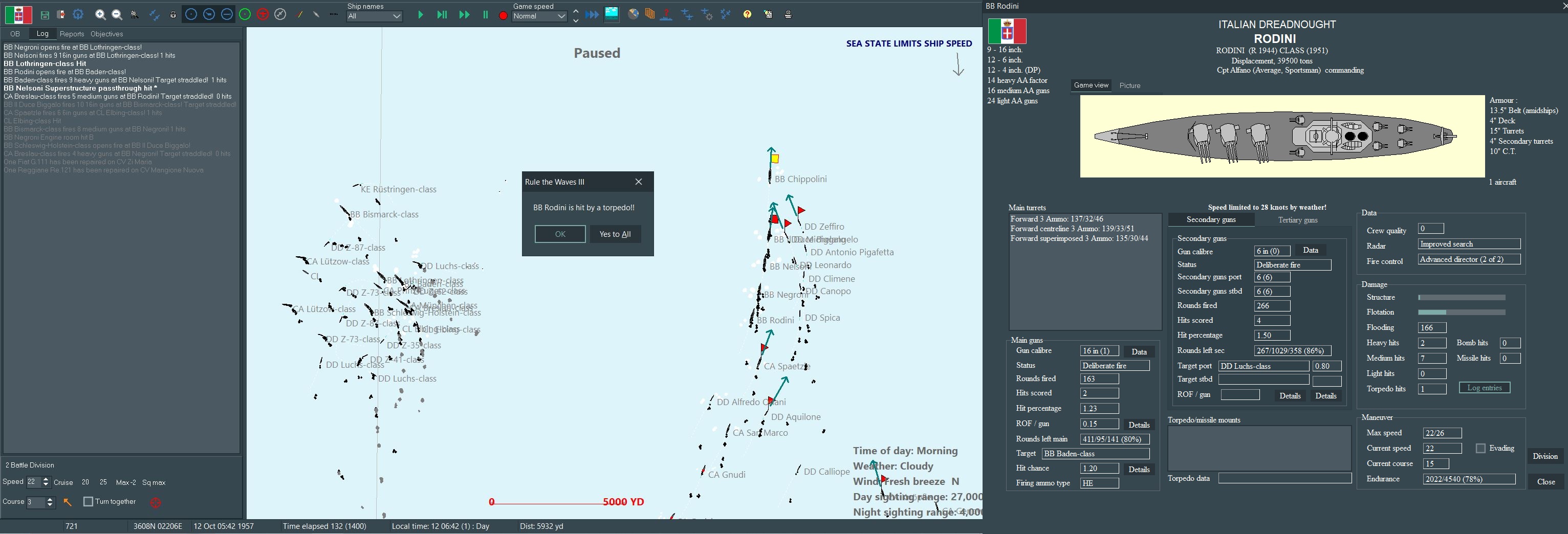The image size is (1568, 534).
Task: Click the exit door icon in toolbar
Action: [x=61, y=15]
